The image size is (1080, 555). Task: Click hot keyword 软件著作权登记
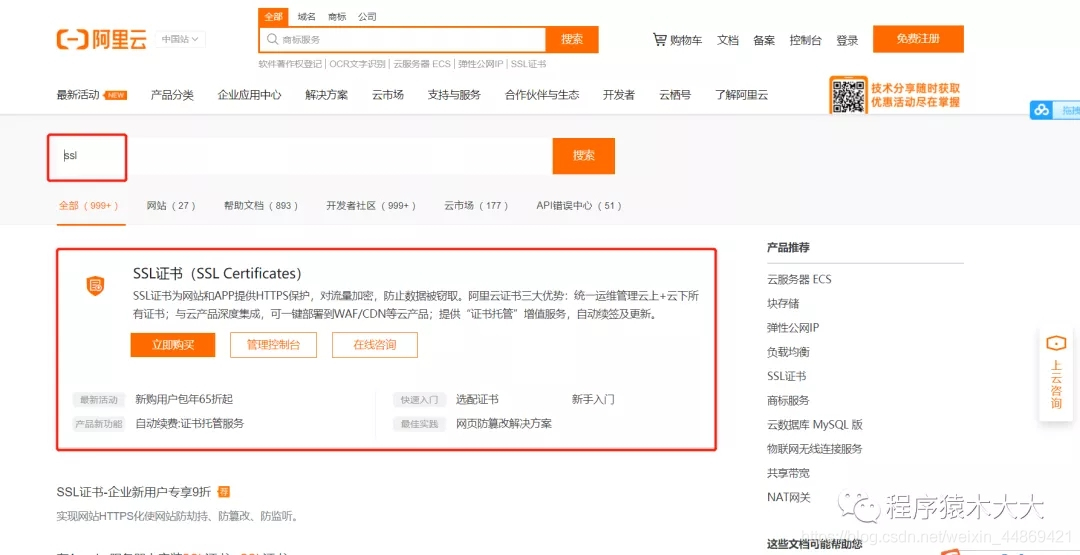click(x=290, y=63)
